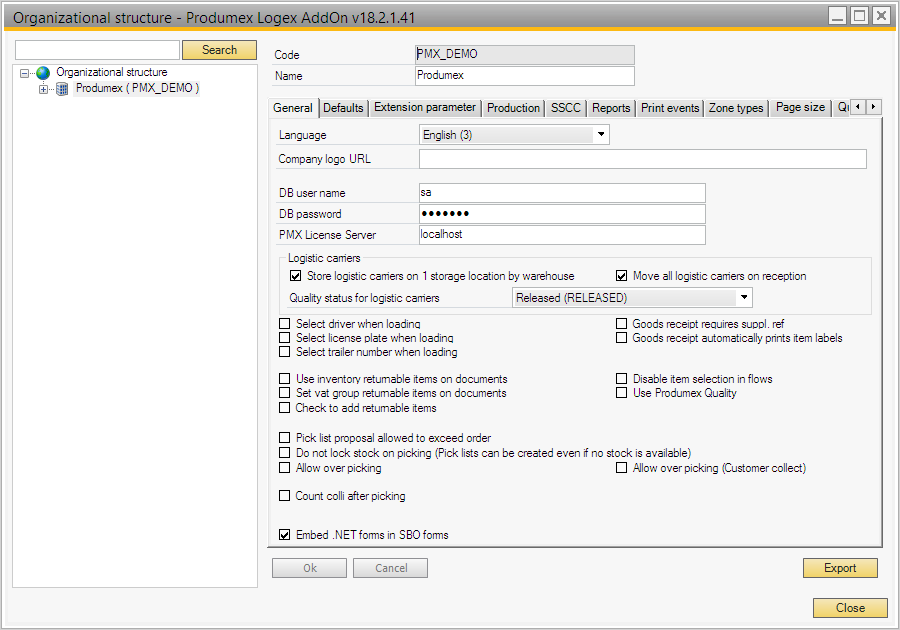Screen dimensions: 900x630
Task: Expand the Produmex (PMX_DEMO) tree node
Action: [43, 89]
